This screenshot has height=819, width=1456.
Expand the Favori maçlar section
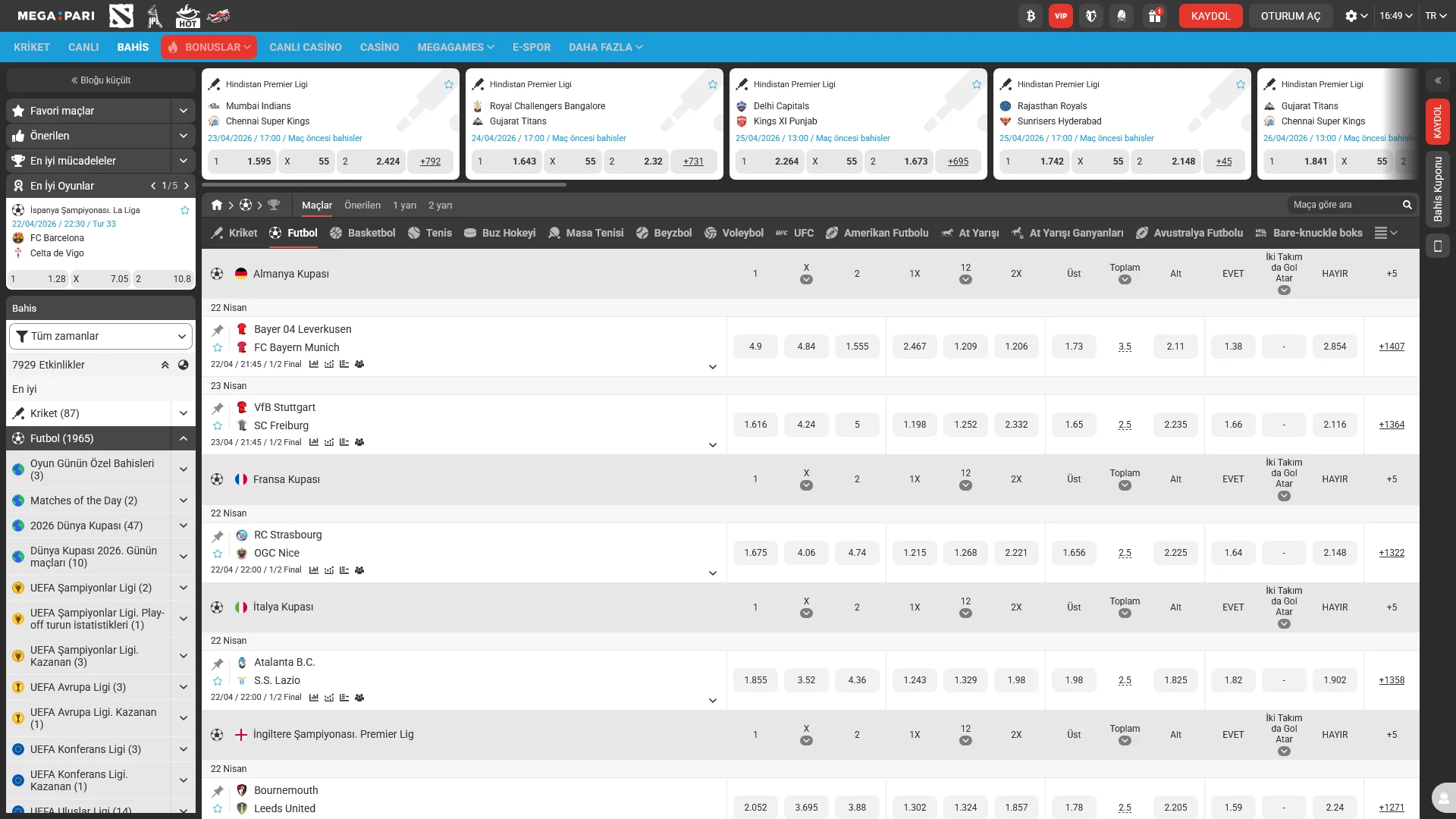tap(184, 111)
